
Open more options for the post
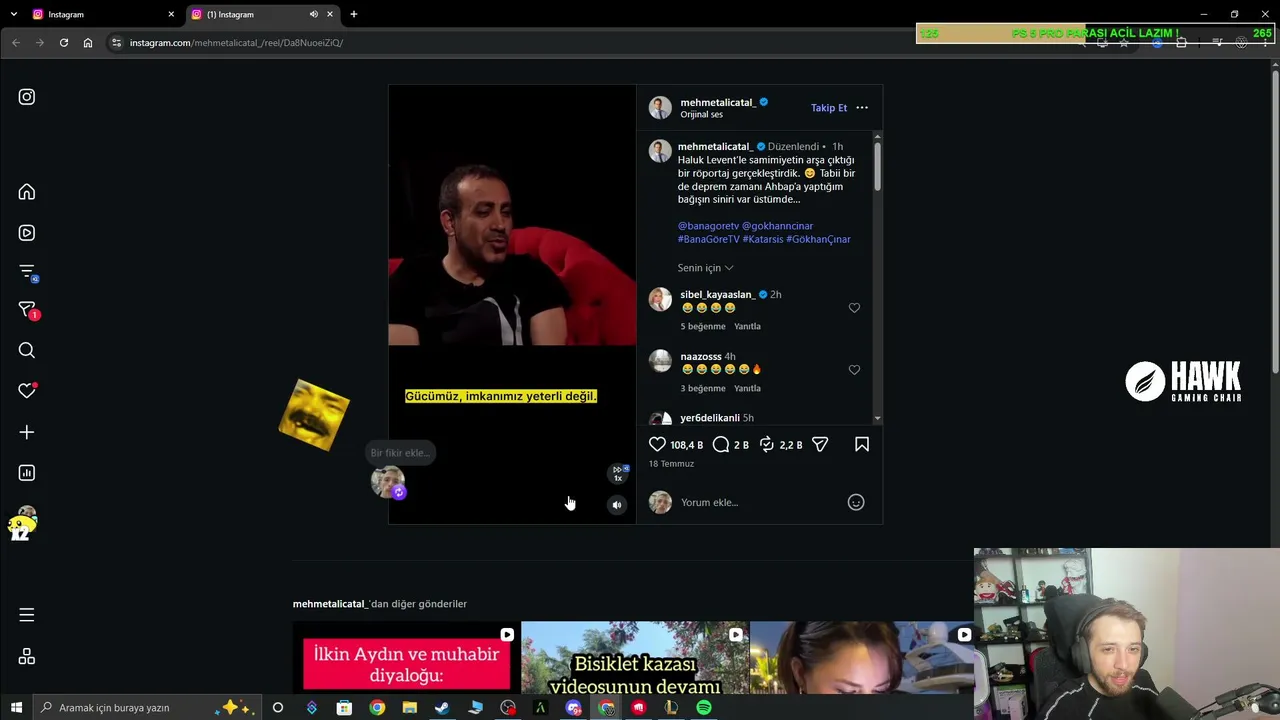(x=862, y=108)
